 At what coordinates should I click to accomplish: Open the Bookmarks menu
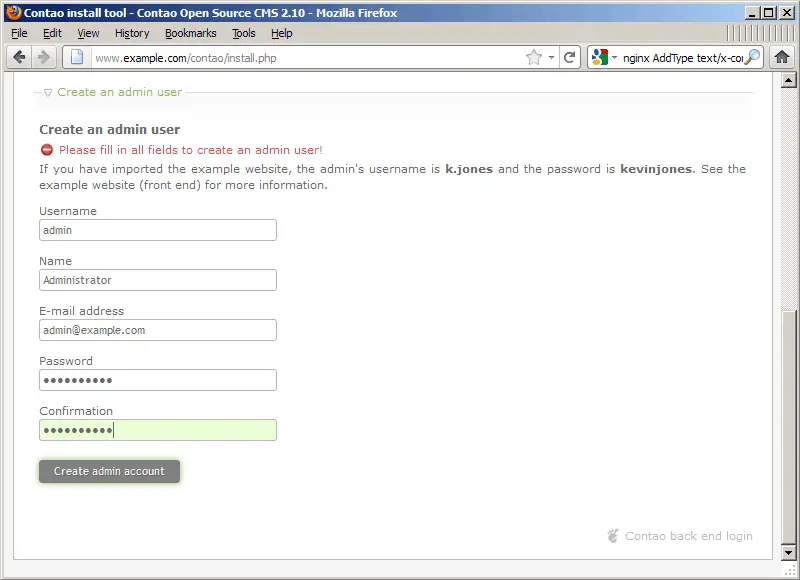click(x=190, y=33)
